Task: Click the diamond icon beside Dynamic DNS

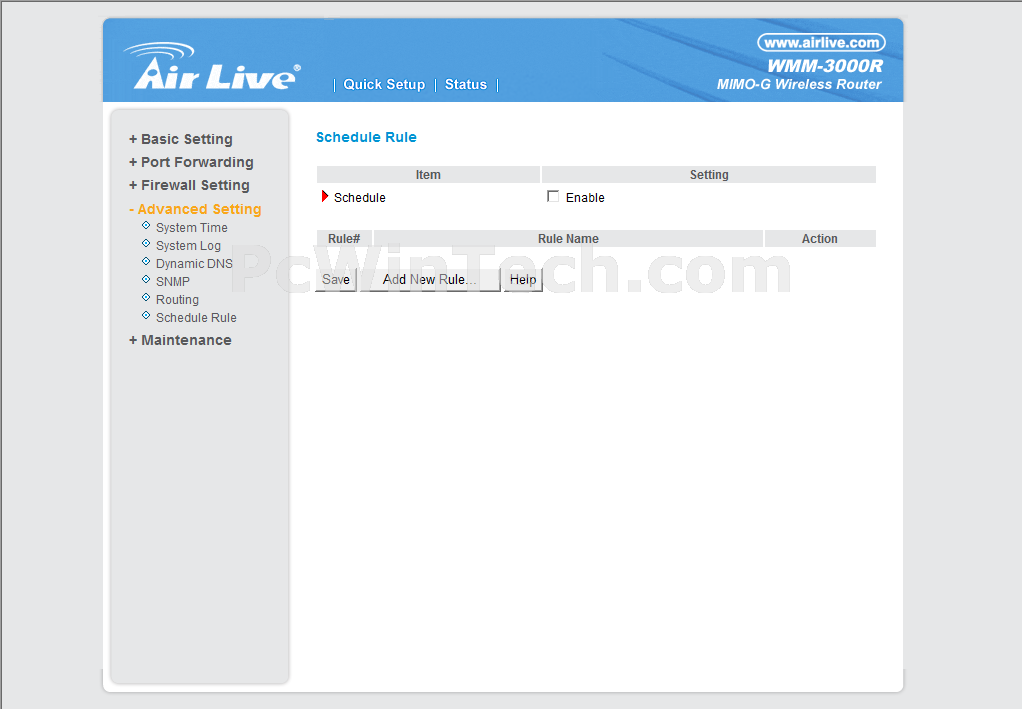Action: (x=146, y=261)
